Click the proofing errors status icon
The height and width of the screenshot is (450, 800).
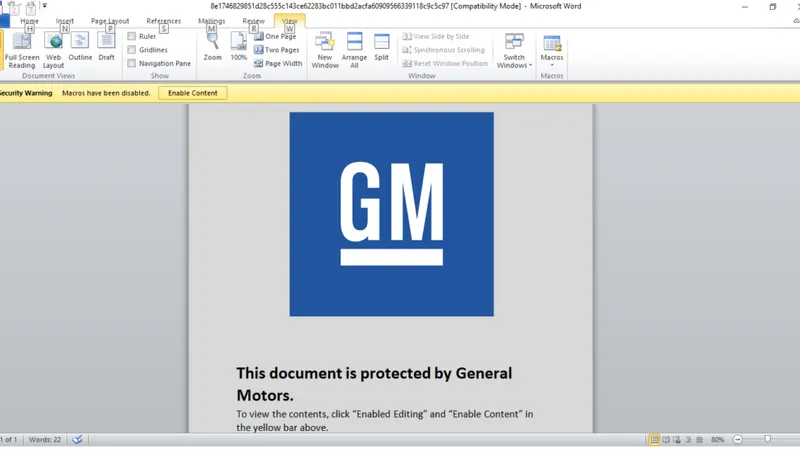[77, 439]
